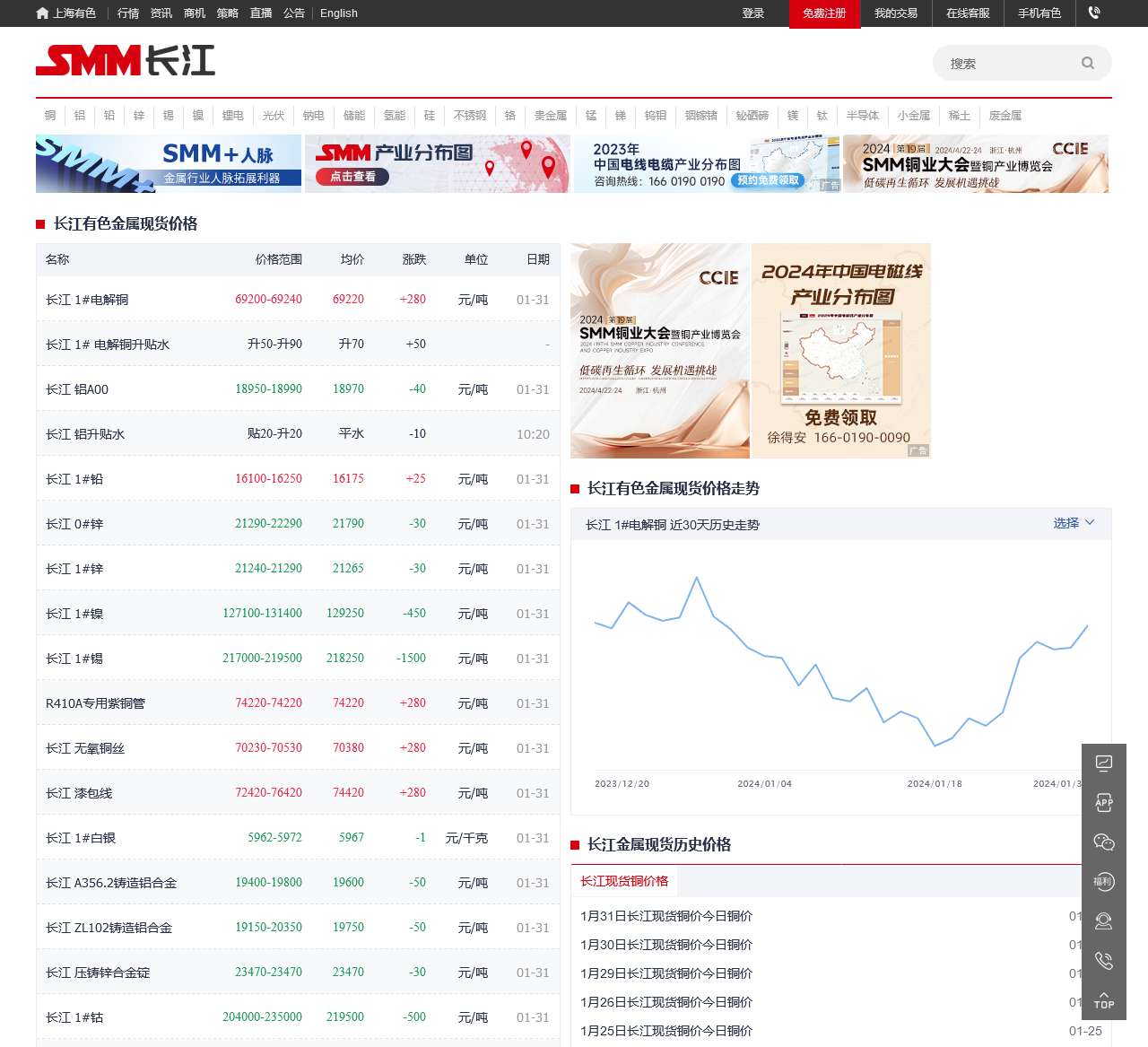Open 手机有色 in the top bar
The image size is (1148, 1047).
(x=1039, y=13)
